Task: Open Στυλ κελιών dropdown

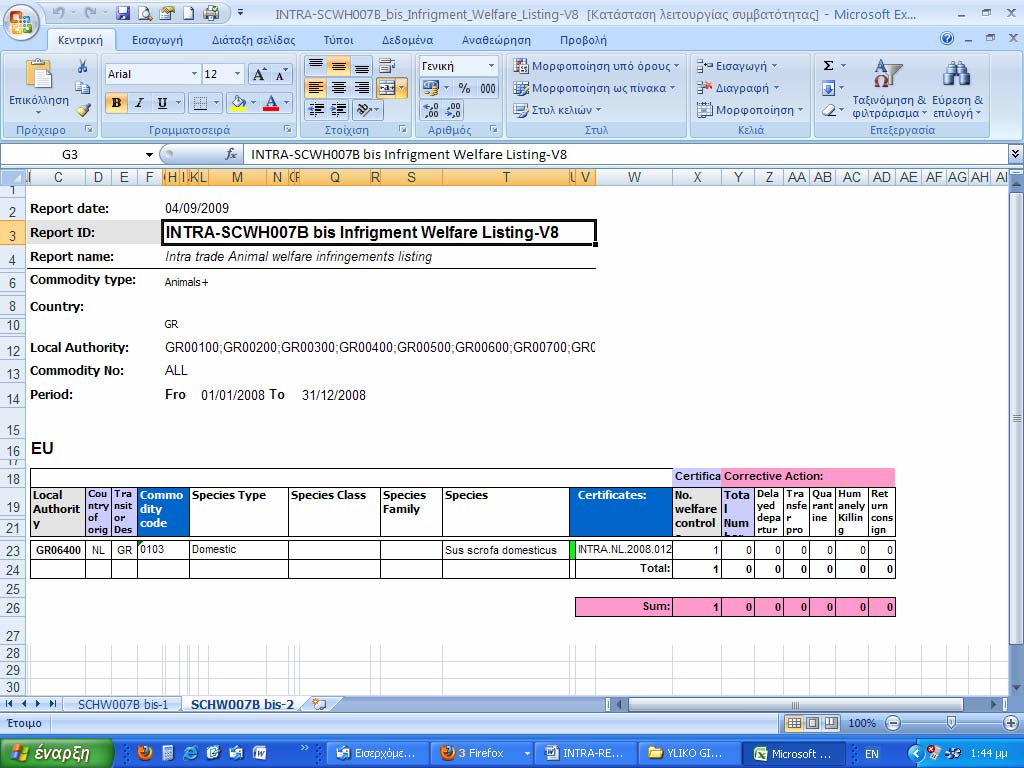Action: (x=557, y=110)
